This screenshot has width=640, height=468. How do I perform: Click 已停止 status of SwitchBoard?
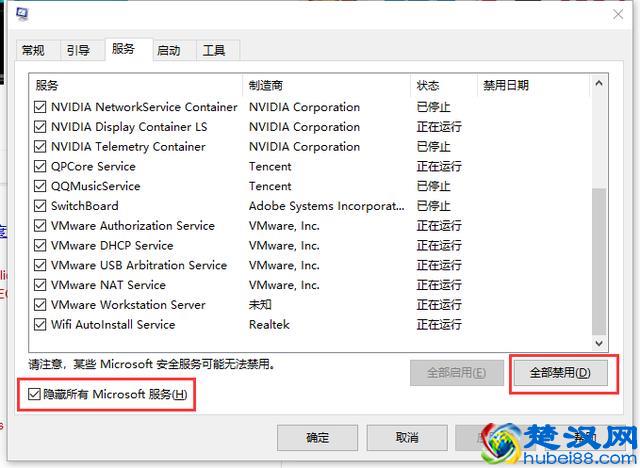point(433,206)
